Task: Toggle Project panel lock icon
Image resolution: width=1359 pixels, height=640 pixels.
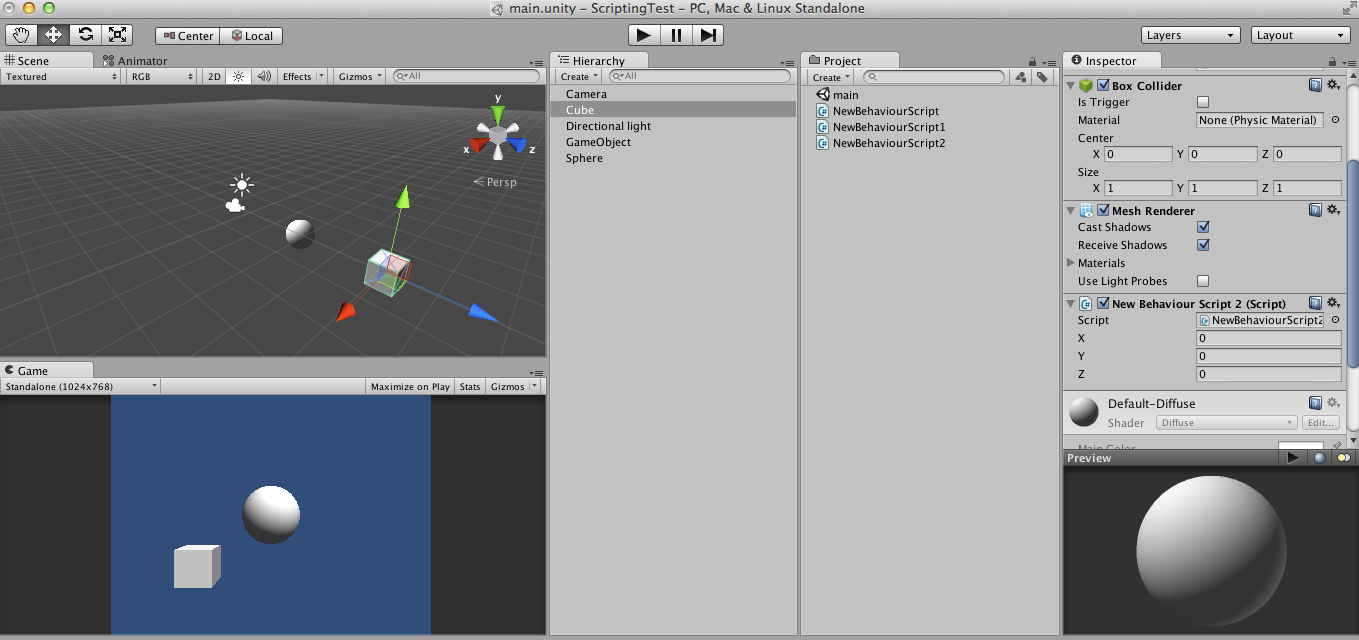Action: (1032, 62)
